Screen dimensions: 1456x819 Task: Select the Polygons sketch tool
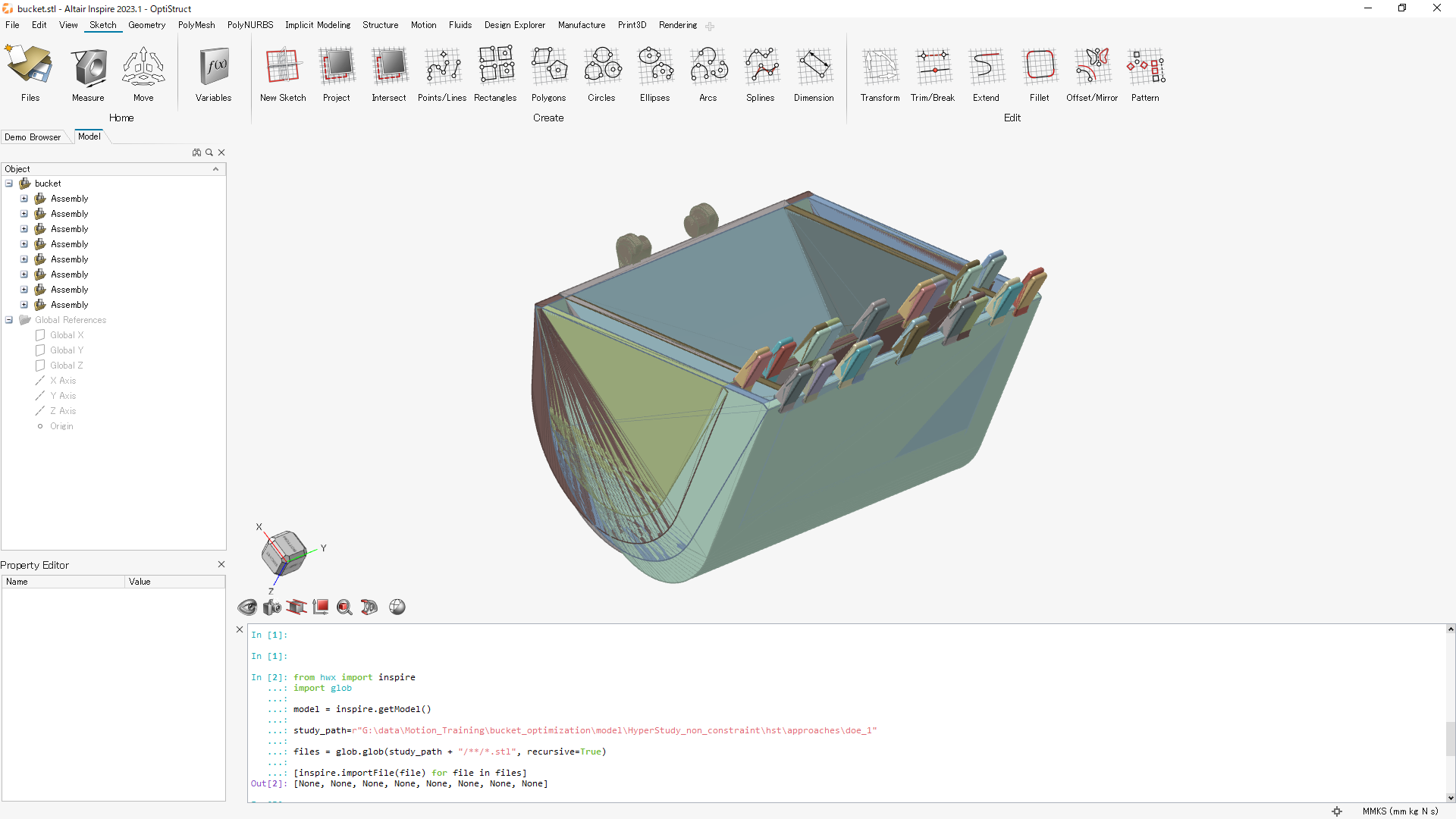tap(548, 68)
